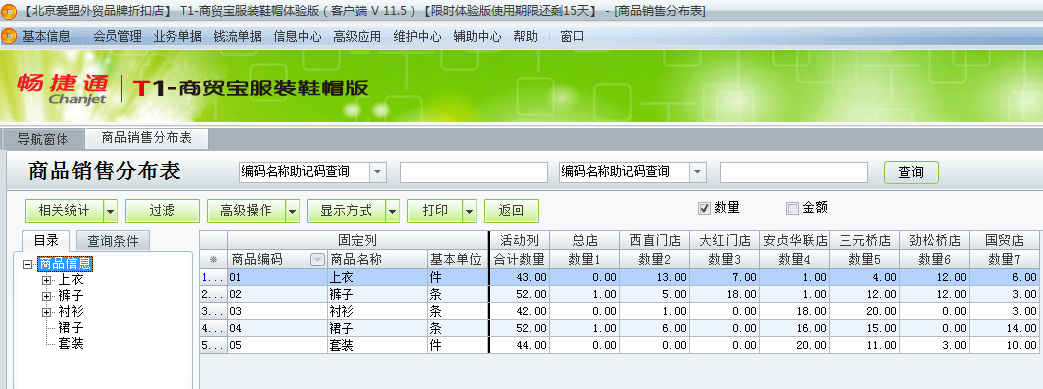Click the 大红门店 column header
This screenshot has width=1043, height=389.
(724, 240)
